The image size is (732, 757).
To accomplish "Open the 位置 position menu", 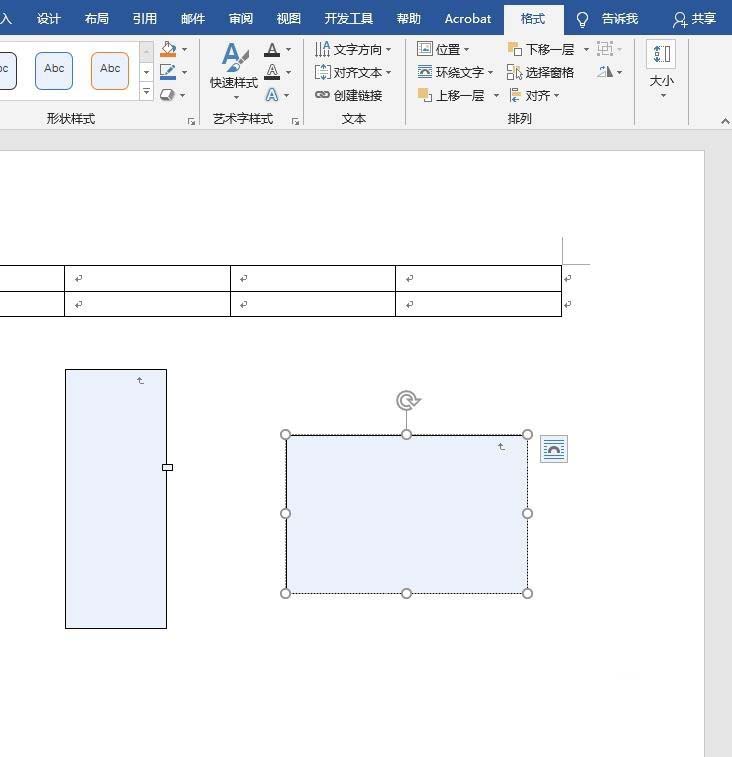I will 443,49.
